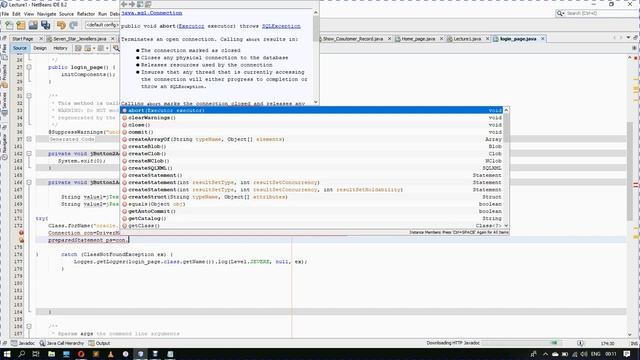Image resolution: width=640 pixels, height=360 pixels.
Task: Select getCatalog() completion item
Action: pos(312,219)
